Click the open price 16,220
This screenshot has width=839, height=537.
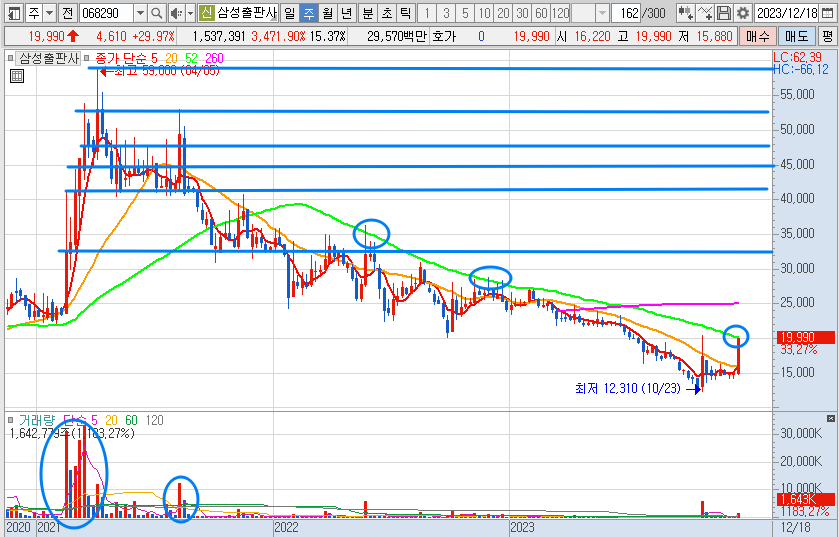[x=592, y=36]
